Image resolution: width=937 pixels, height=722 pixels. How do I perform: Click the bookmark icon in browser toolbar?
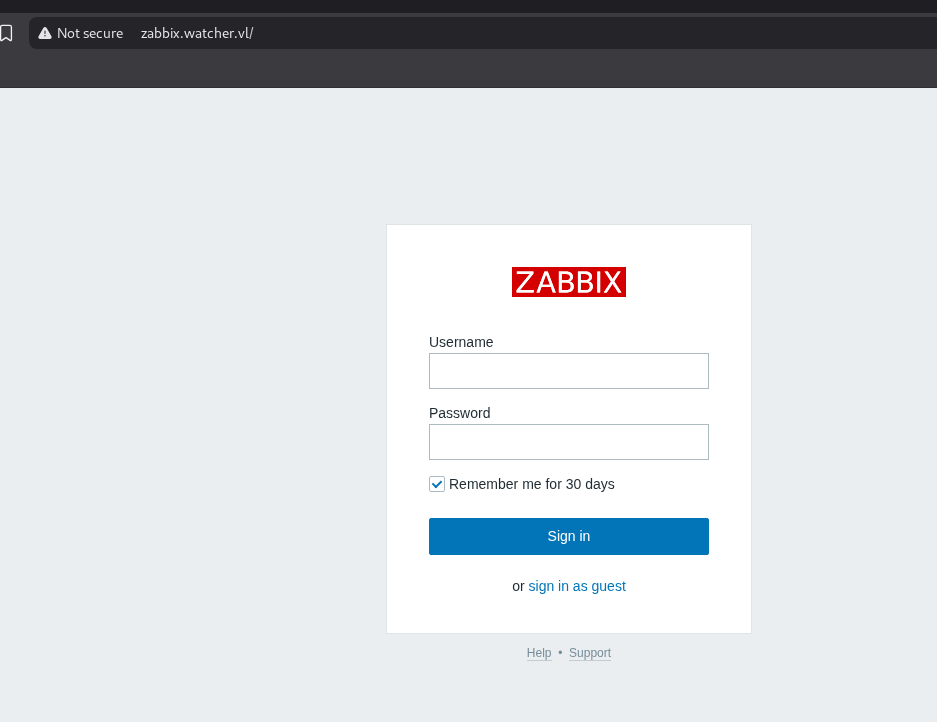click(6, 33)
